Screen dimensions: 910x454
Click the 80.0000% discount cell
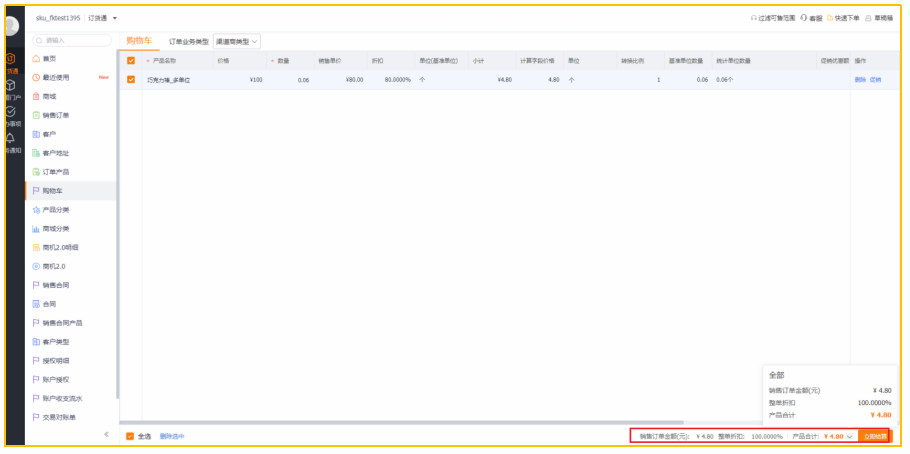(391, 80)
